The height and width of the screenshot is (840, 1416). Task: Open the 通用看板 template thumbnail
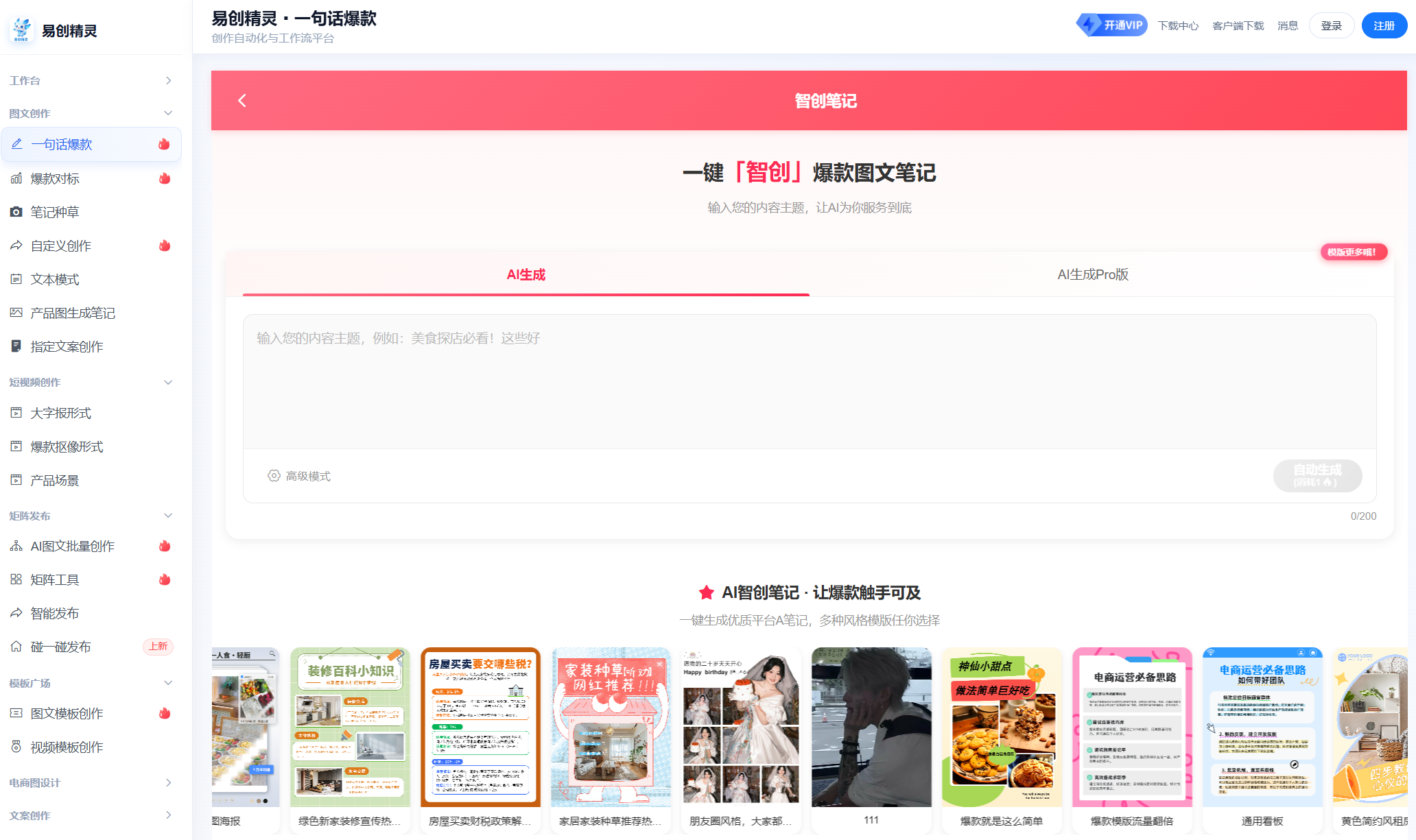tap(1262, 728)
